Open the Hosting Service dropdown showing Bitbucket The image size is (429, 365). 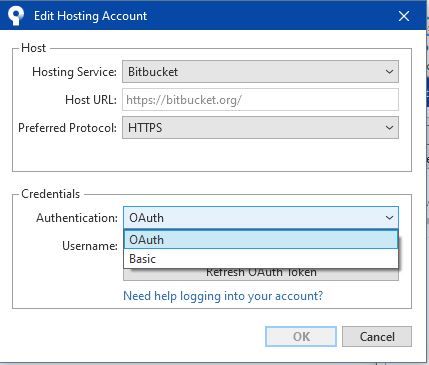pyautogui.click(x=260, y=72)
